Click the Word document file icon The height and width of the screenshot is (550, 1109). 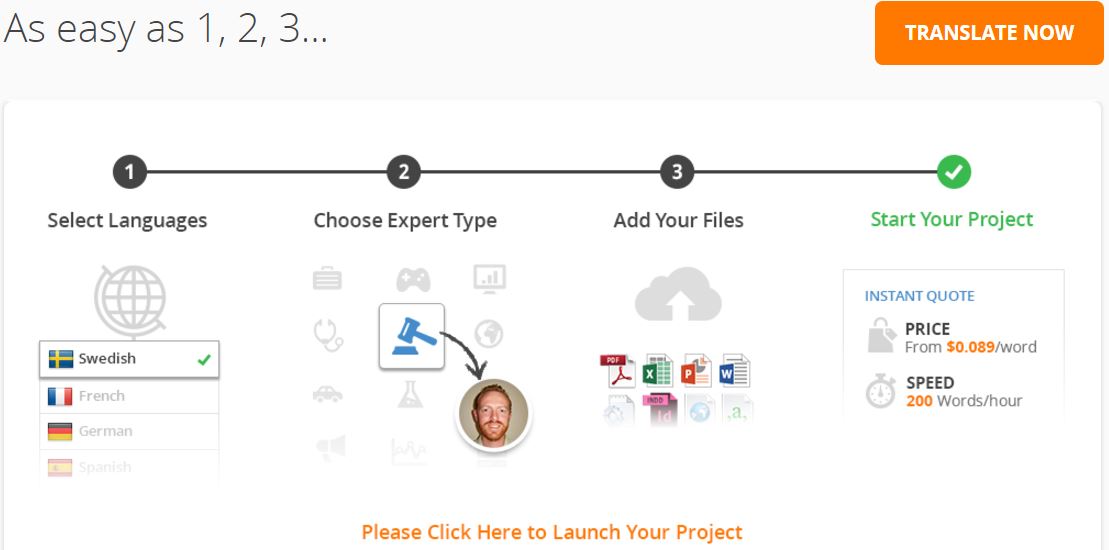pyautogui.click(x=734, y=370)
